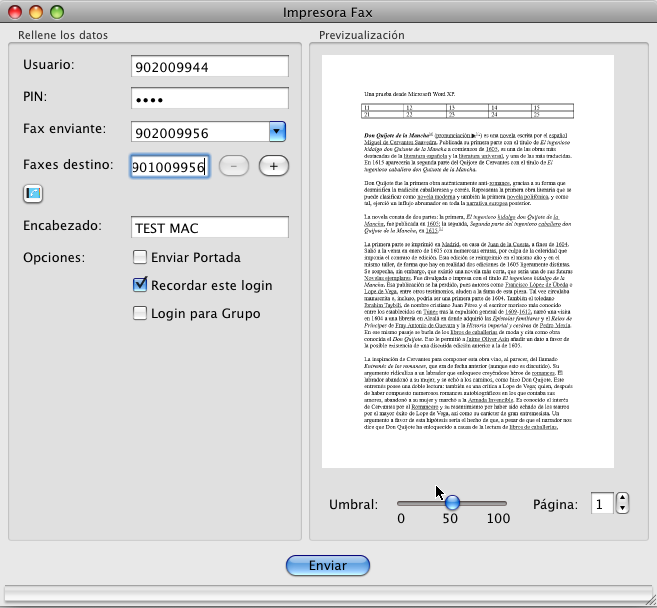The image size is (657, 608).
Task: Close the Impresora Fax window
Action: pyautogui.click(x=16, y=13)
